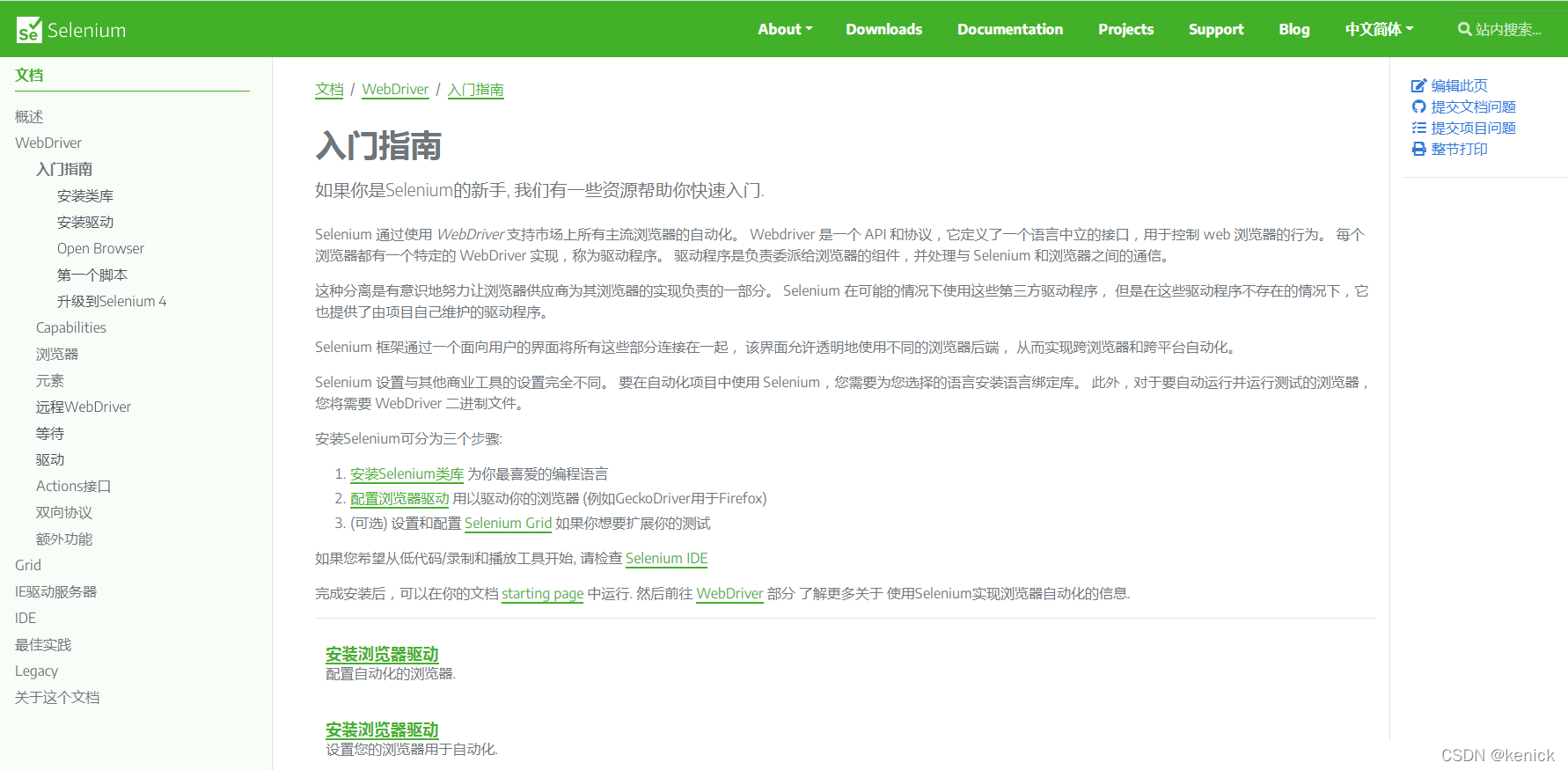The height and width of the screenshot is (770, 1568).
Task: Click the edit page pencil icon
Action: [x=1418, y=85]
